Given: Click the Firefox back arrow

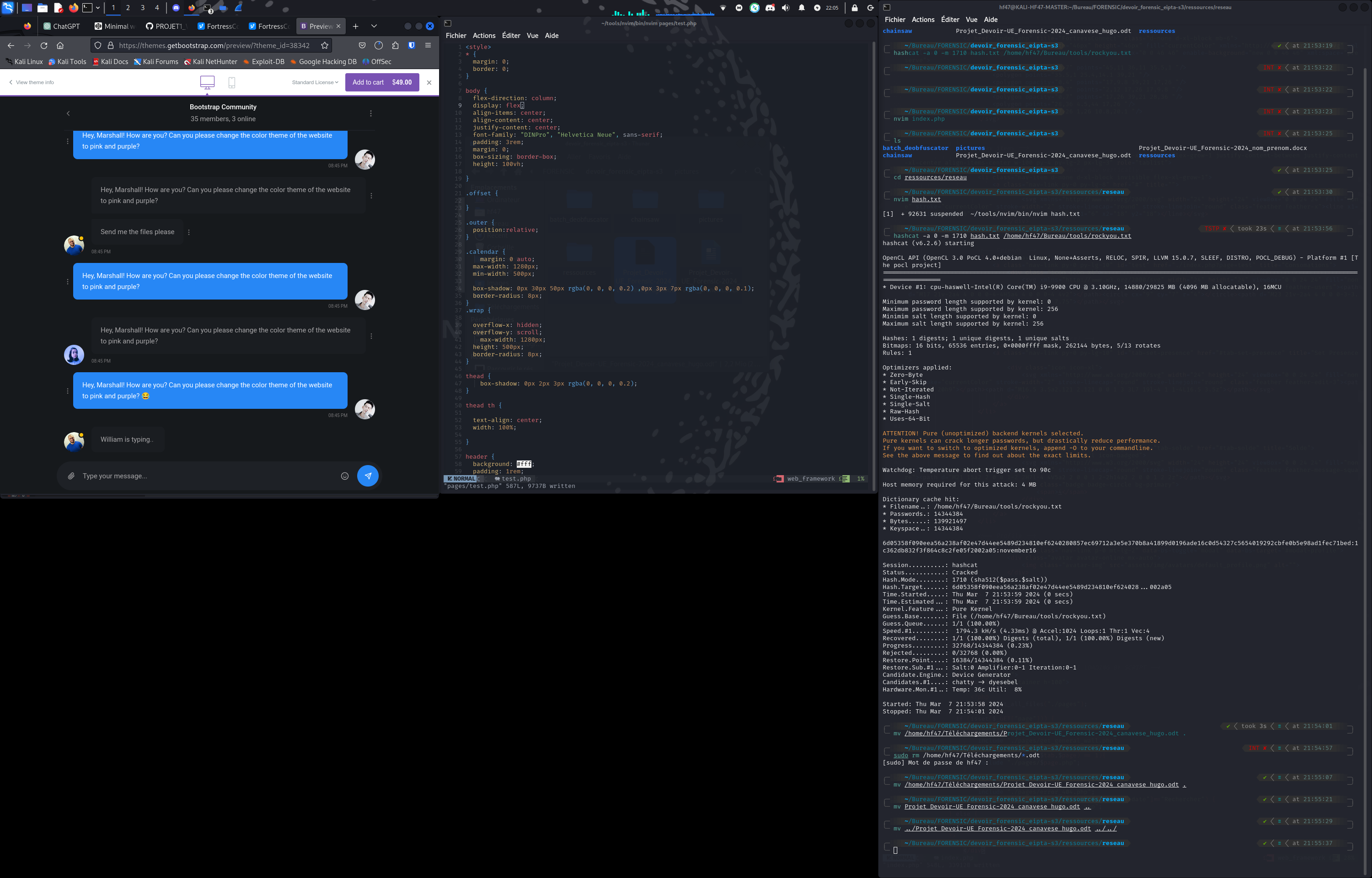Looking at the screenshot, I should (x=11, y=46).
